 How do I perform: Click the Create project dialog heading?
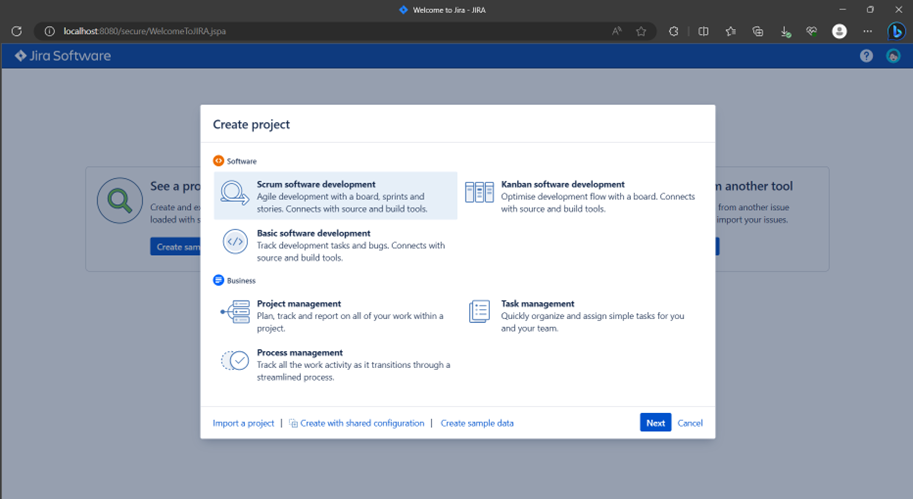click(x=251, y=125)
